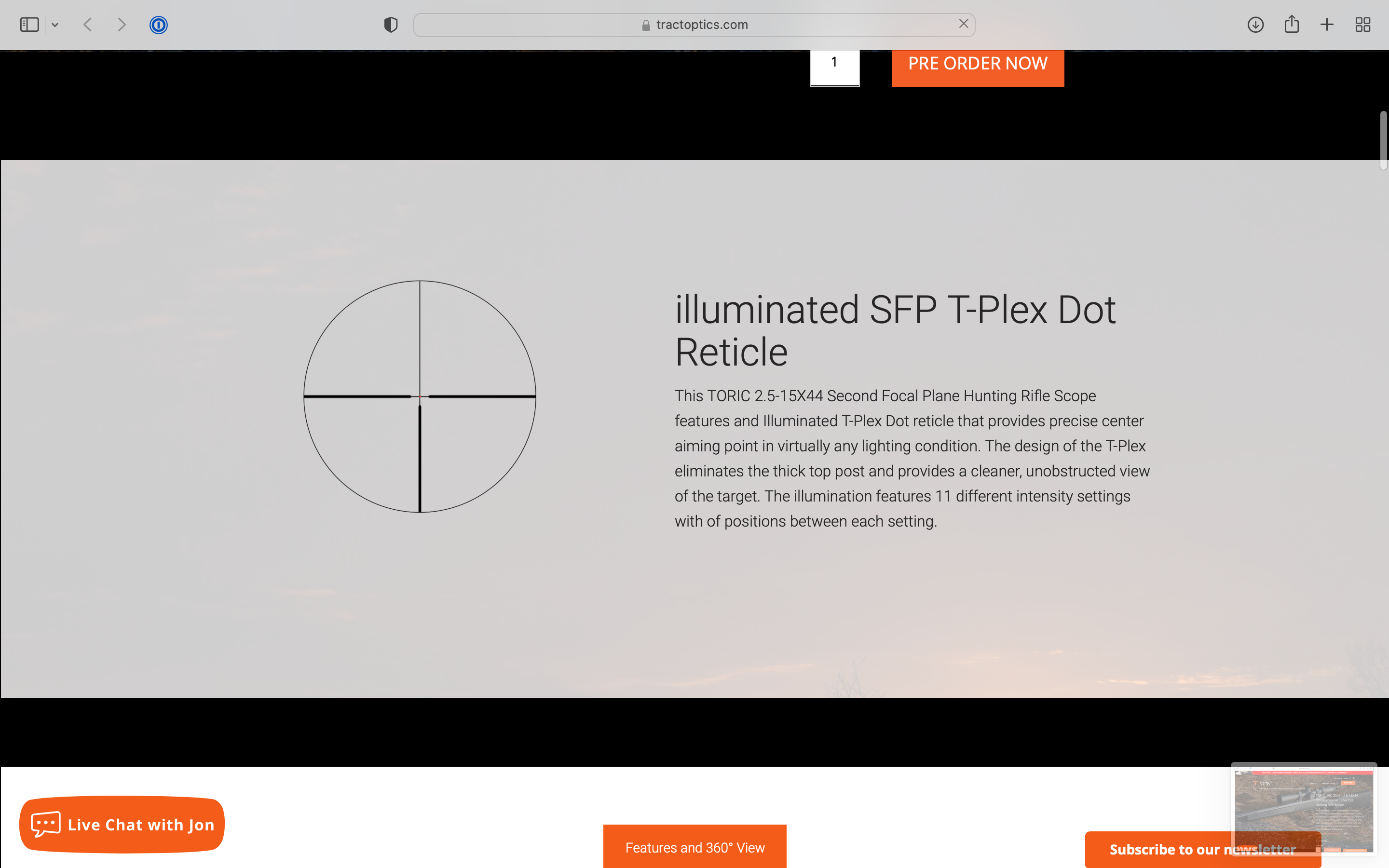Open the Share menu
The image size is (1389, 868).
click(x=1292, y=24)
